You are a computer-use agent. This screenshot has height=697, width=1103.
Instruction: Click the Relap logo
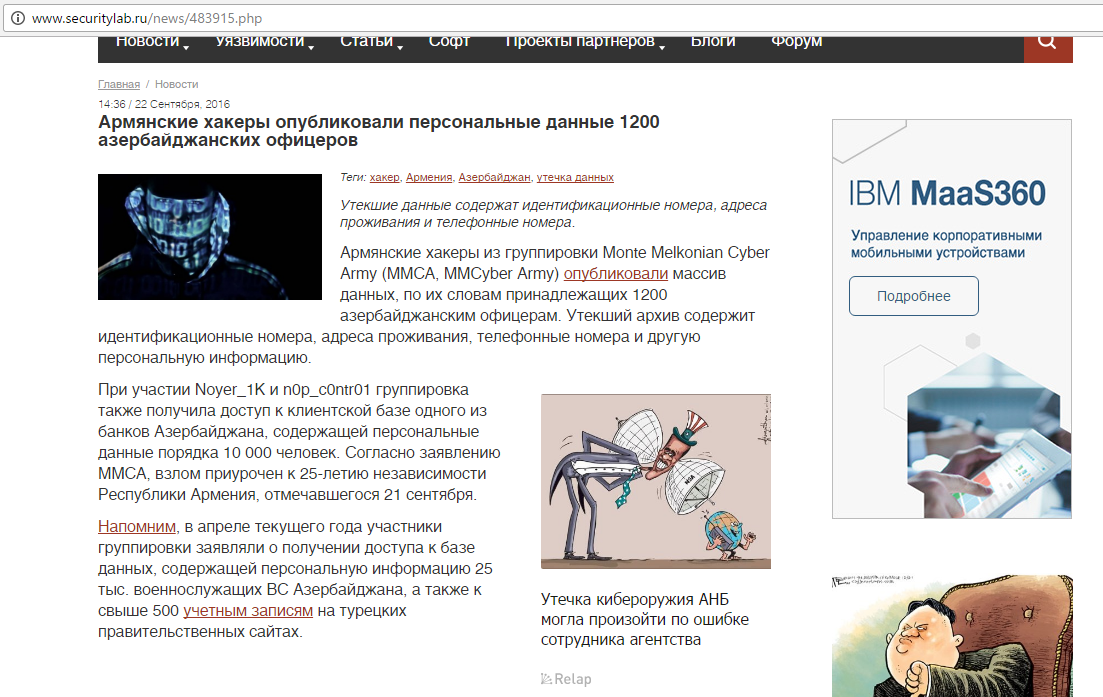coord(566,679)
